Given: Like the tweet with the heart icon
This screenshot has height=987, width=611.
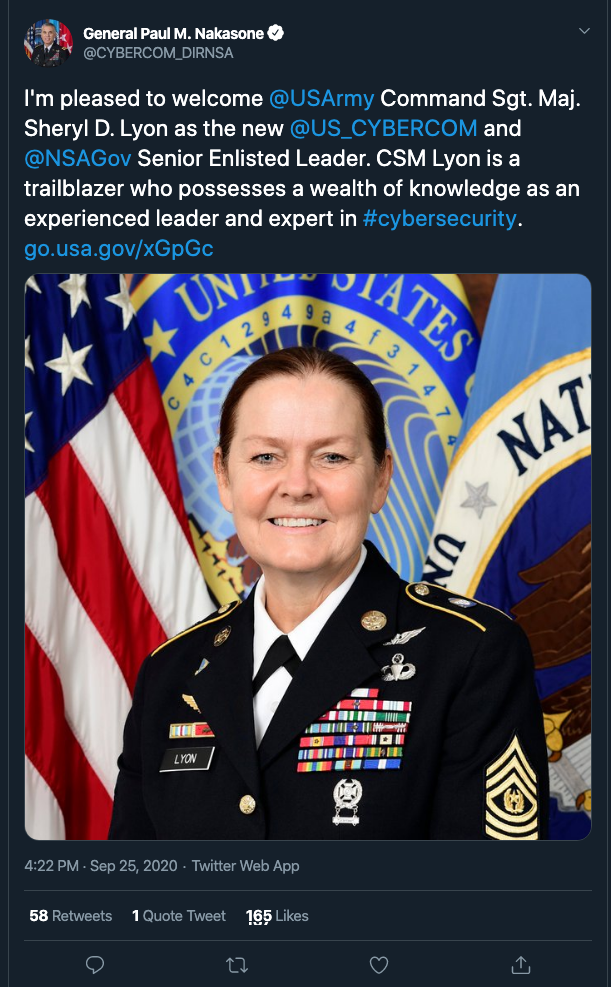Looking at the screenshot, I should (379, 964).
